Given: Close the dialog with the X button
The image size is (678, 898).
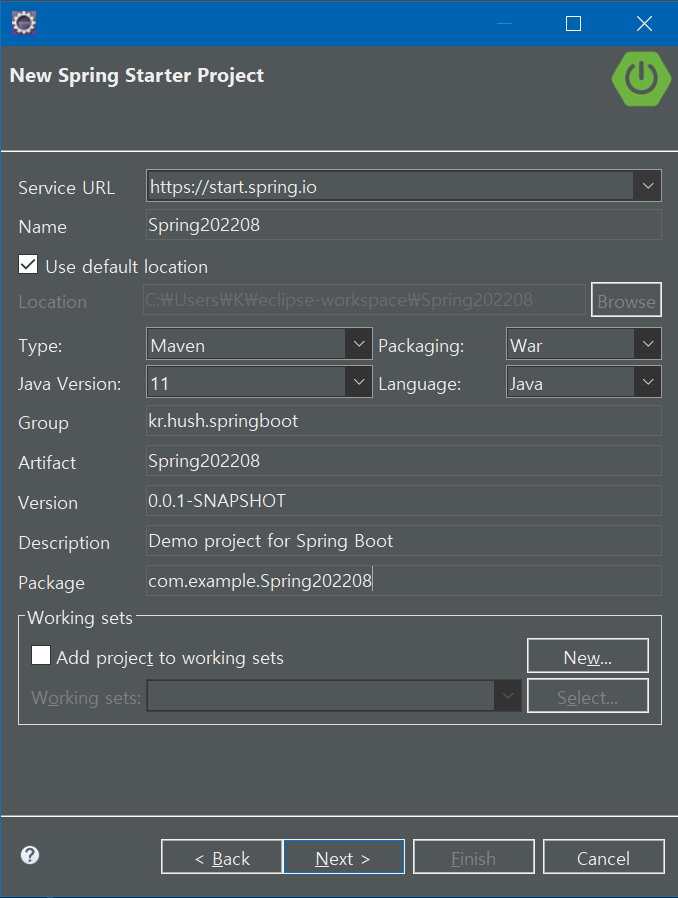Looking at the screenshot, I should [644, 23].
